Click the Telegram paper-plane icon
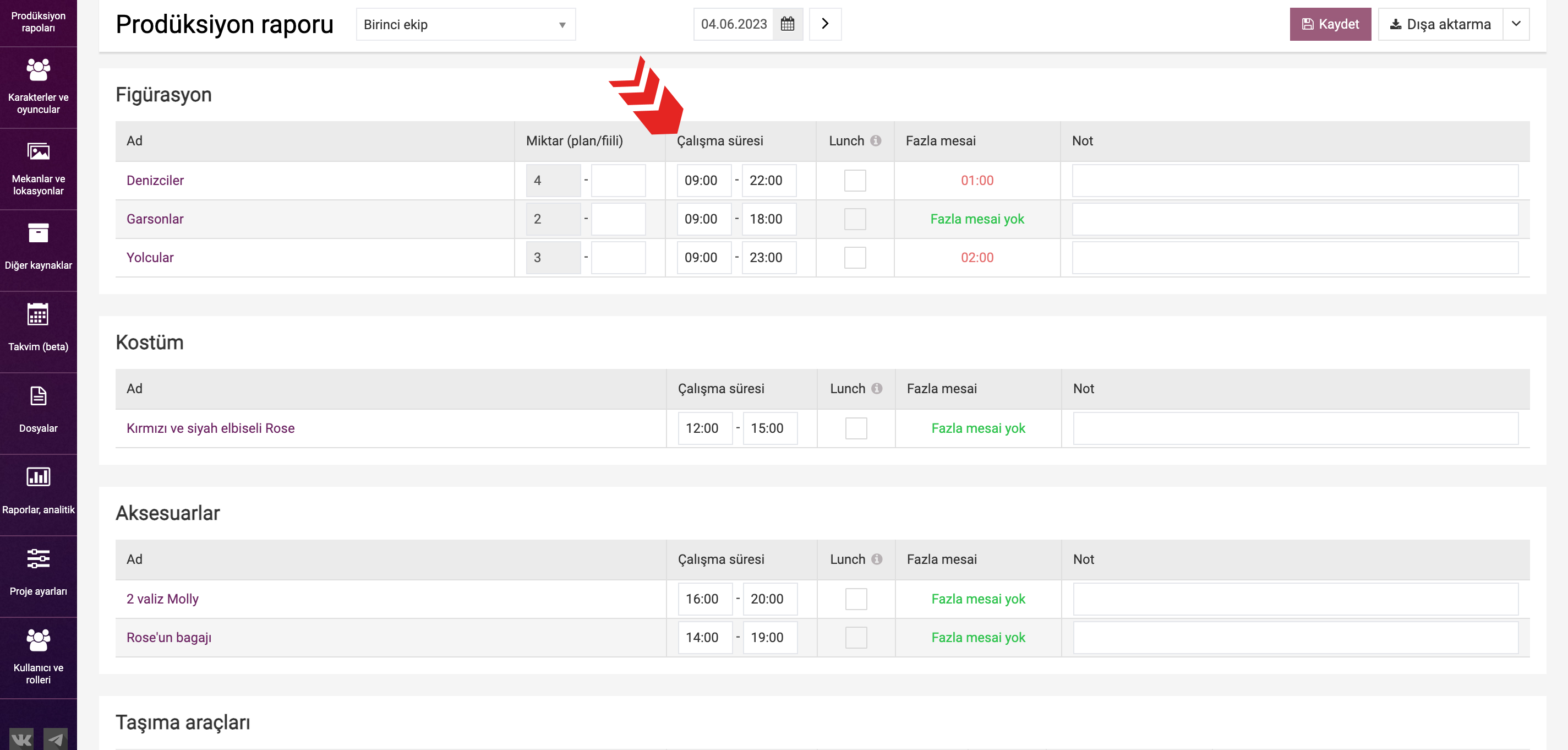Viewport: 1568px width, 750px height. pyautogui.click(x=56, y=740)
